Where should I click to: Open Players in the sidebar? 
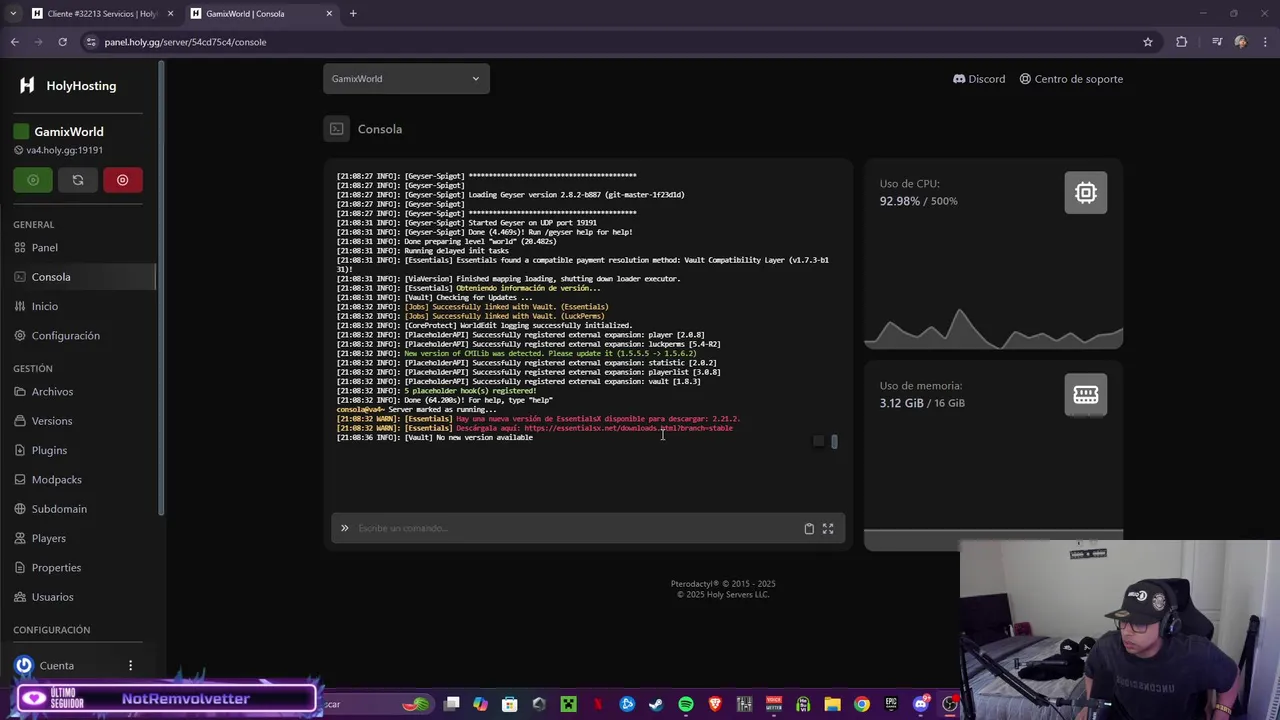click(x=48, y=538)
